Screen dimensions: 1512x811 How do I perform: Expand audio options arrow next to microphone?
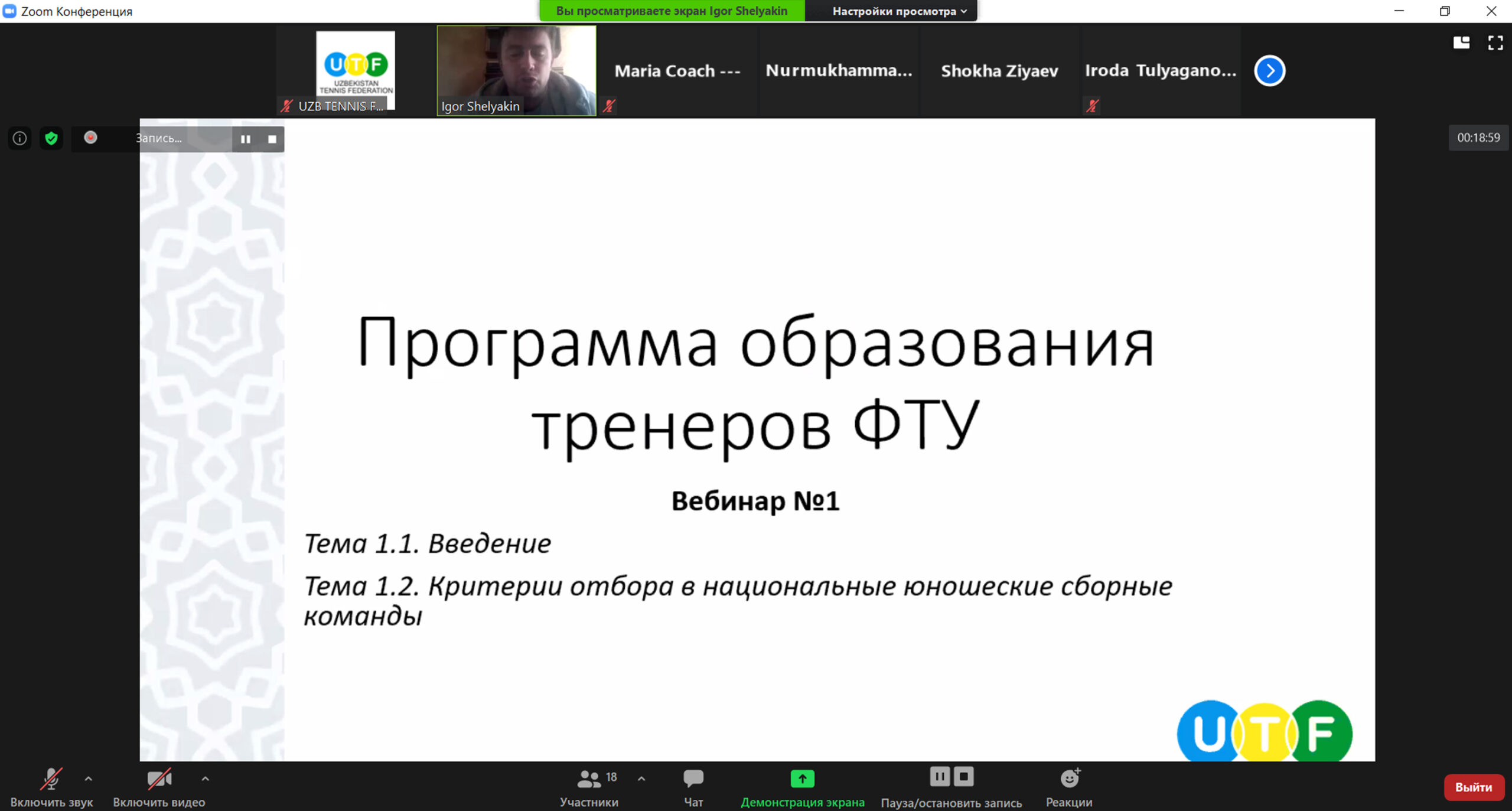[88, 779]
